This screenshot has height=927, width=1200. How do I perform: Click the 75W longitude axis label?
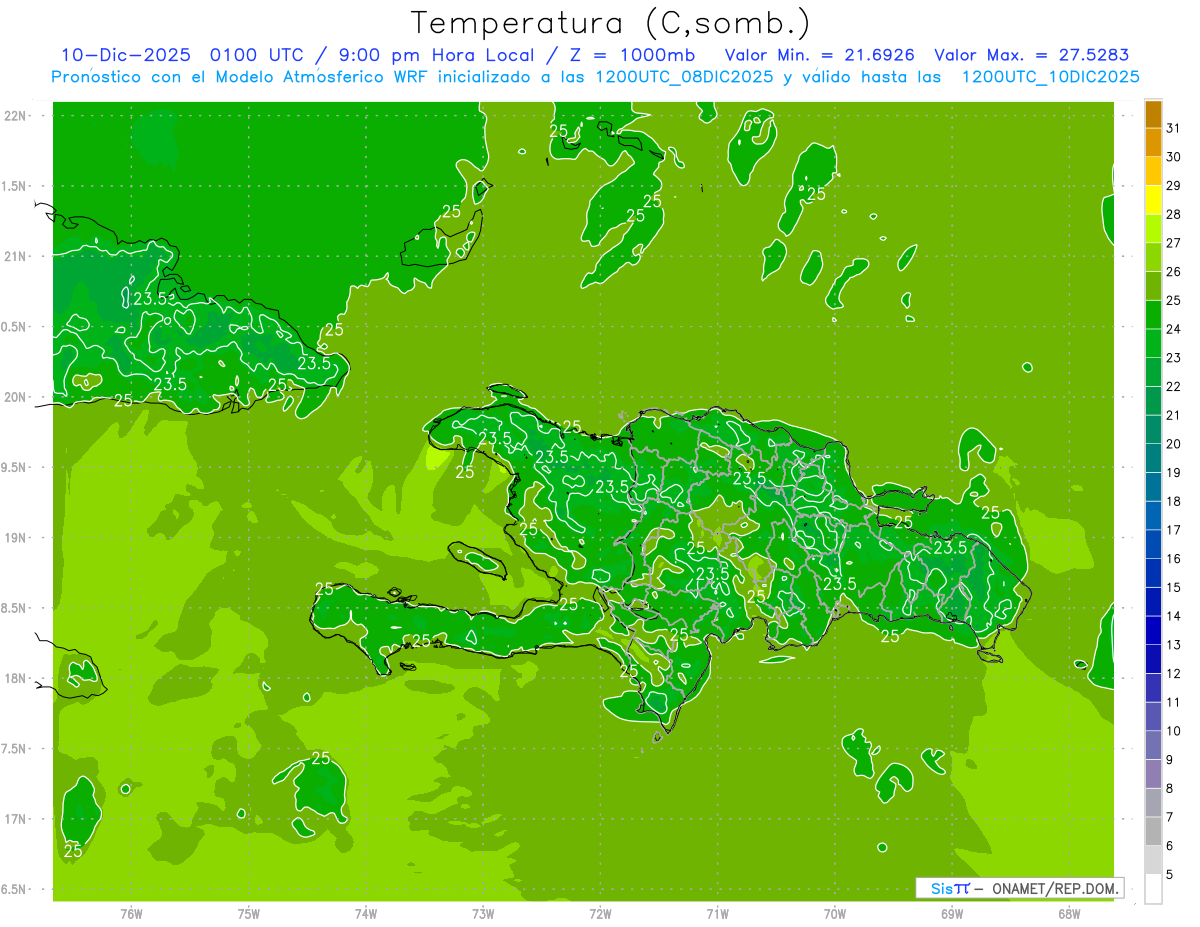click(x=249, y=914)
